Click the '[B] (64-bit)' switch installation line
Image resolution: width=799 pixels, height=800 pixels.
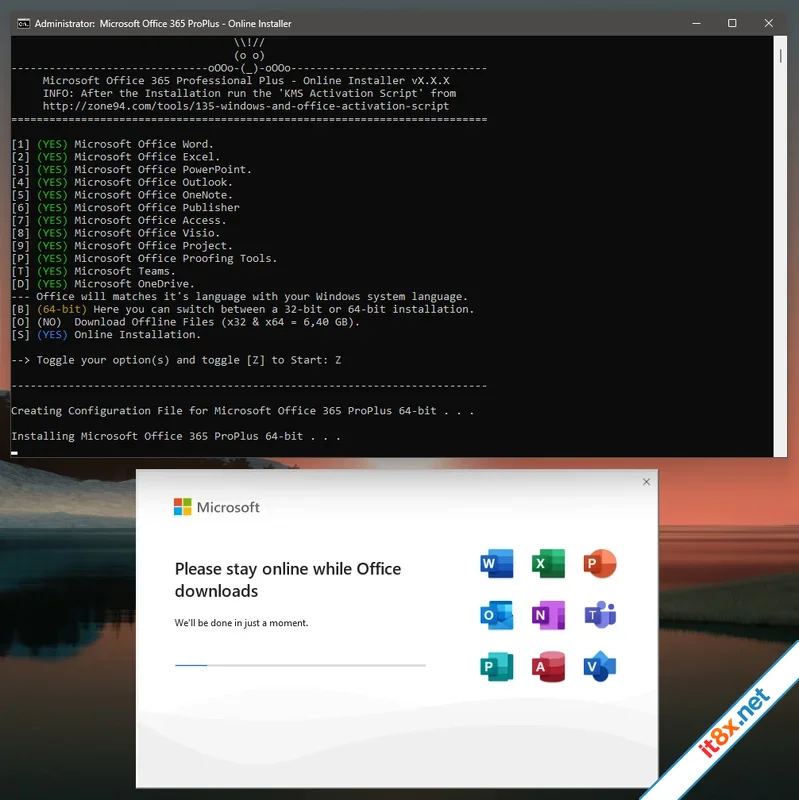243,309
